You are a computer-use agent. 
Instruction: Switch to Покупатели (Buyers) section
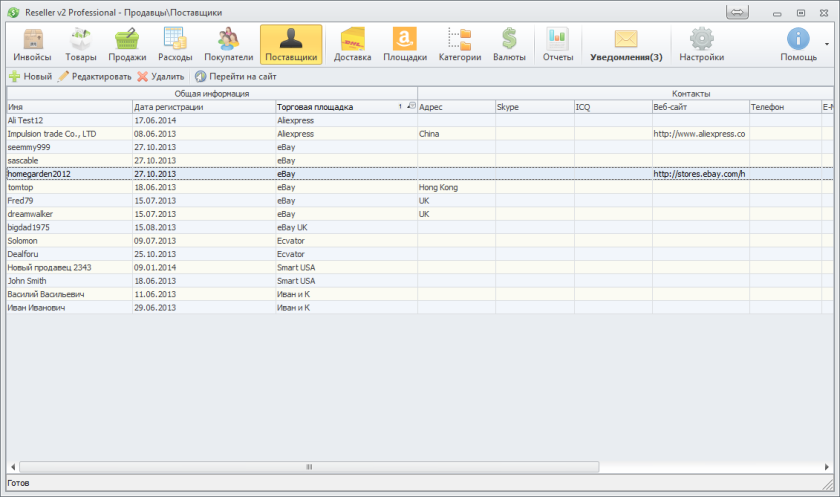coord(228,45)
